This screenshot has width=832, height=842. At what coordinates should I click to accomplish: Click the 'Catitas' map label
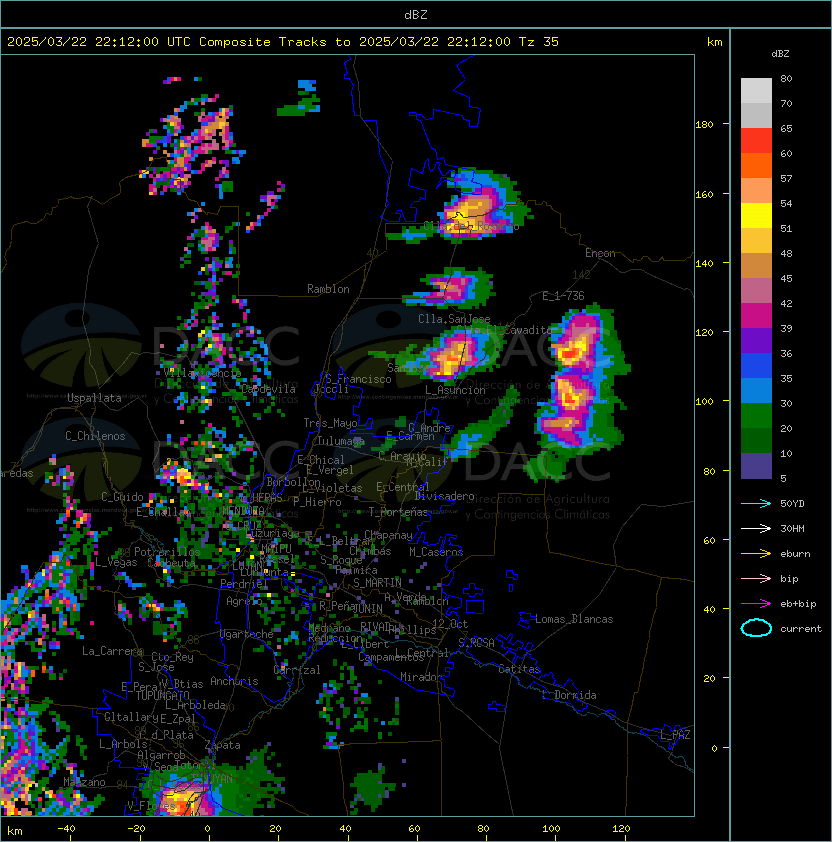tap(519, 669)
